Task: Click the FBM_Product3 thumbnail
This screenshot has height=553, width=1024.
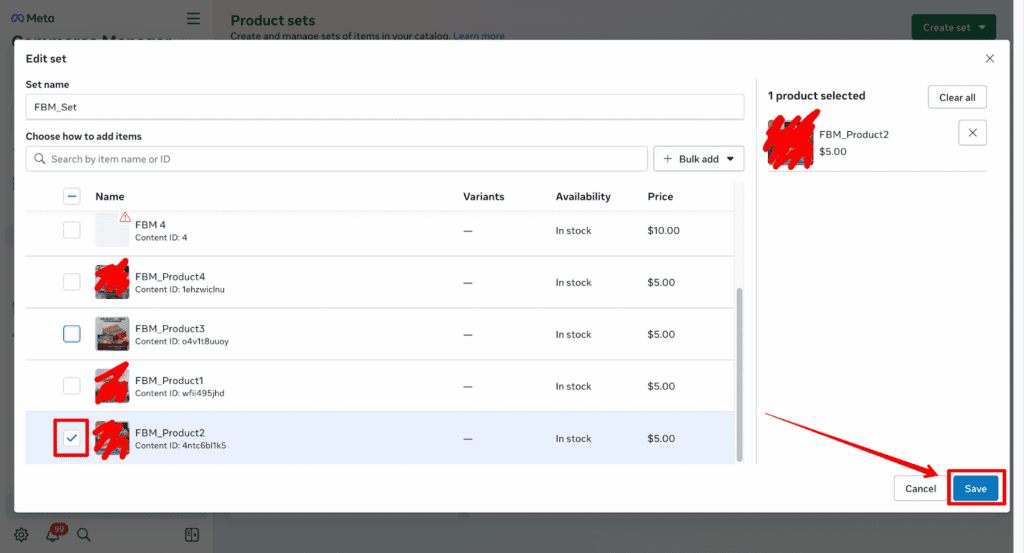Action: point(112,334)
